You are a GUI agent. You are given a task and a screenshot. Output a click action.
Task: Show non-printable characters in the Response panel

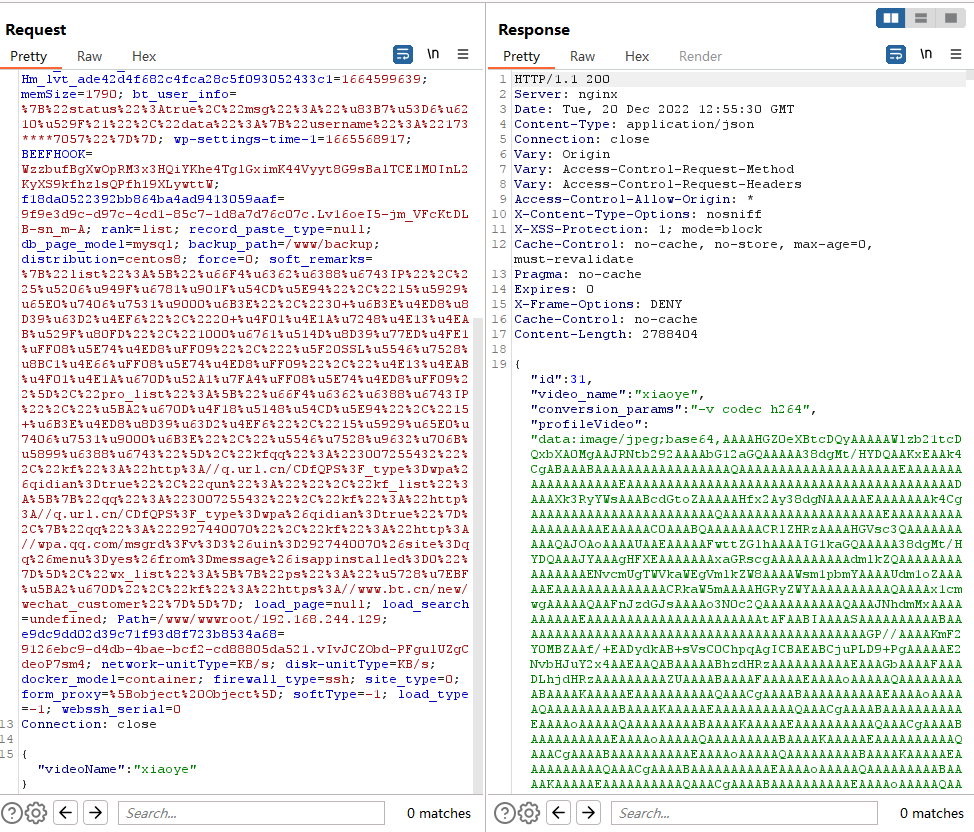pyautogui.click(x=927, y=54)
